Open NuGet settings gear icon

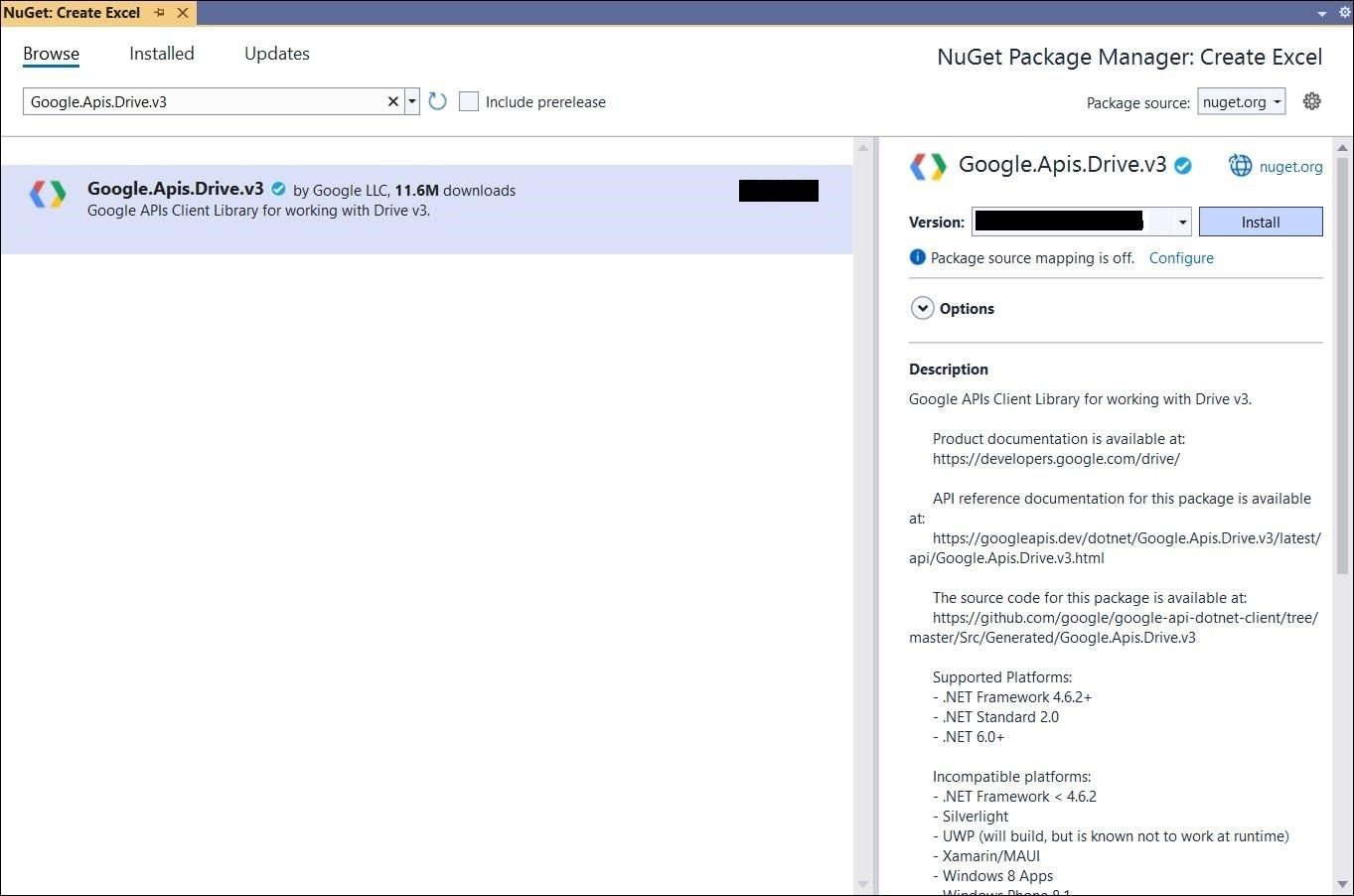pos(1311,101)
